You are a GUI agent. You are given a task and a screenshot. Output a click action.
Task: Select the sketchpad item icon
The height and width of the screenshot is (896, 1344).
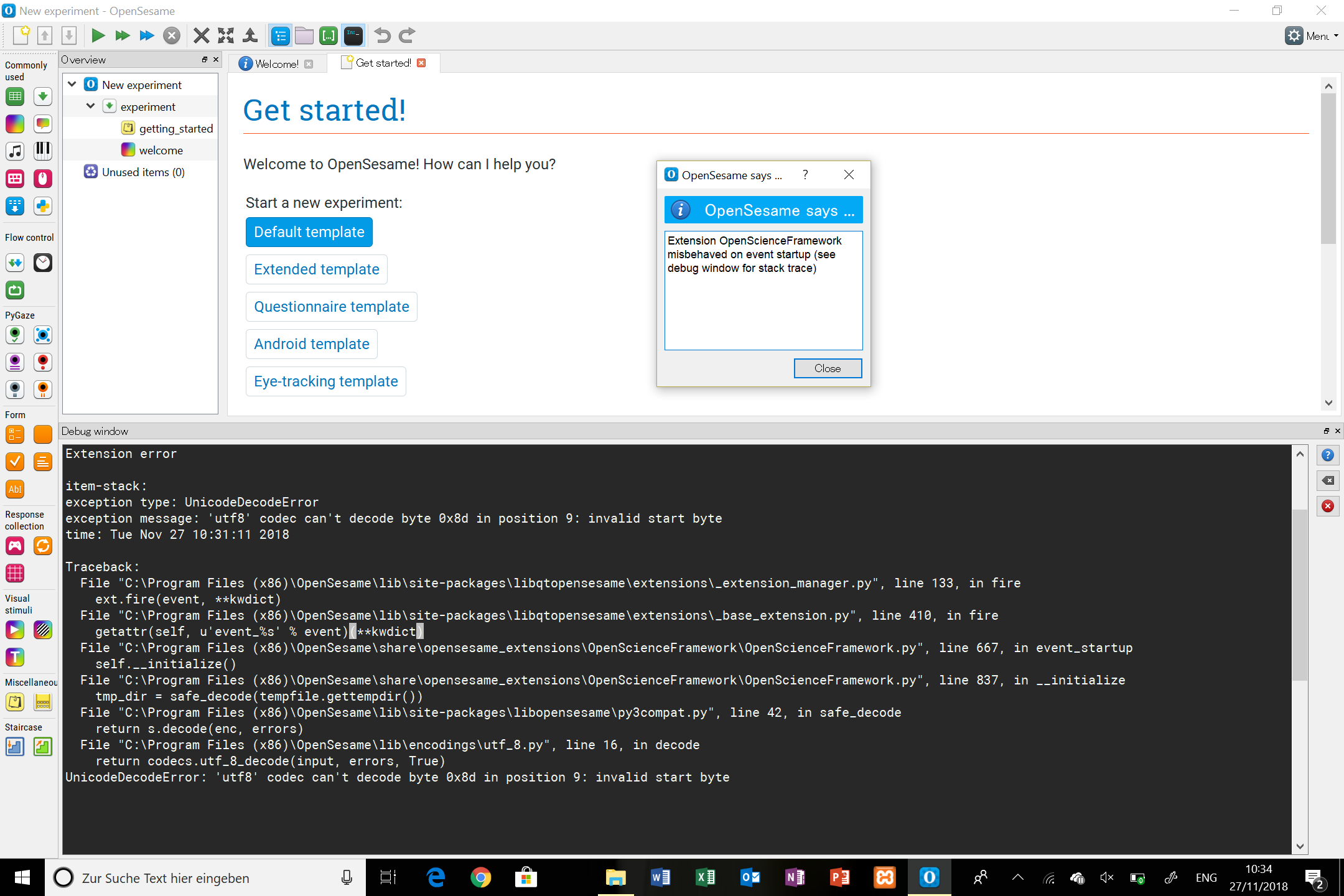pos(15,124)
